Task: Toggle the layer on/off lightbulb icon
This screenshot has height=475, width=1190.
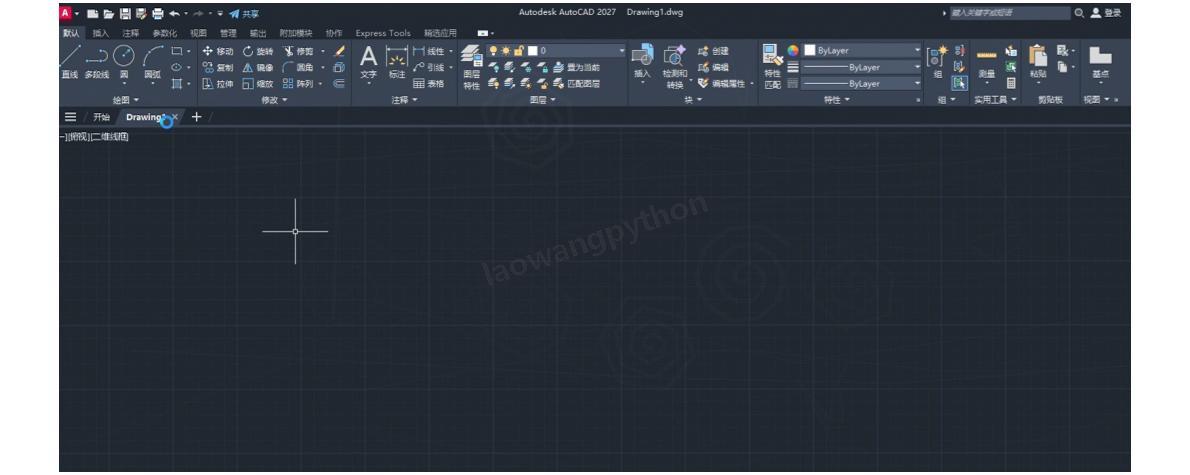Action: (493, 51)
